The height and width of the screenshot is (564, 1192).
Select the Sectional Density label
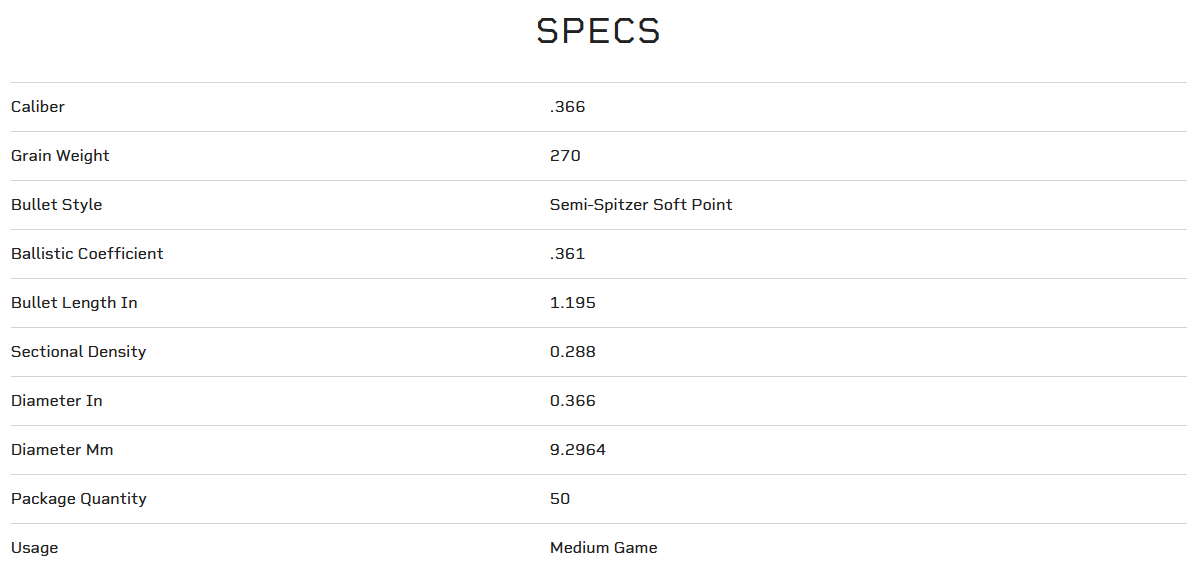point(78,352)
